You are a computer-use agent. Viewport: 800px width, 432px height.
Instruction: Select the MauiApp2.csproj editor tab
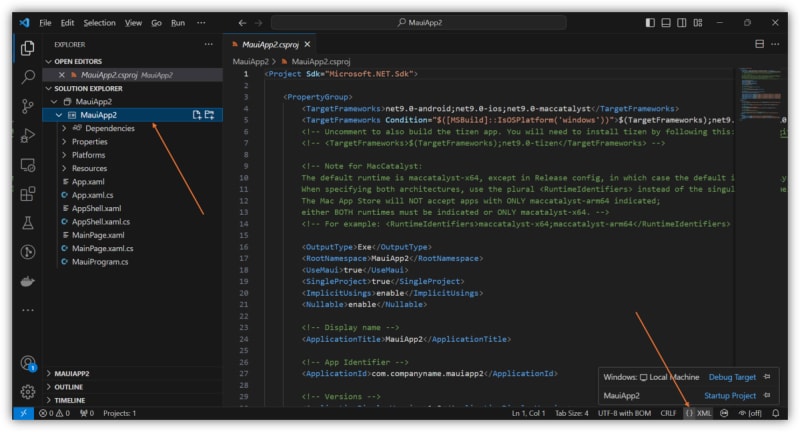coord(268,45)
